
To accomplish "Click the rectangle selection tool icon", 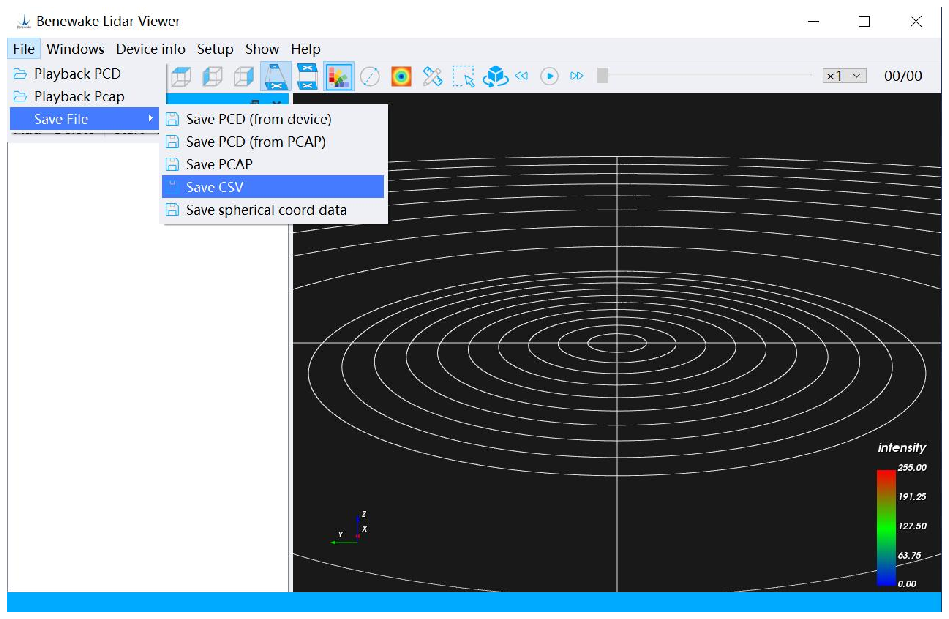I will coord(464,76).
